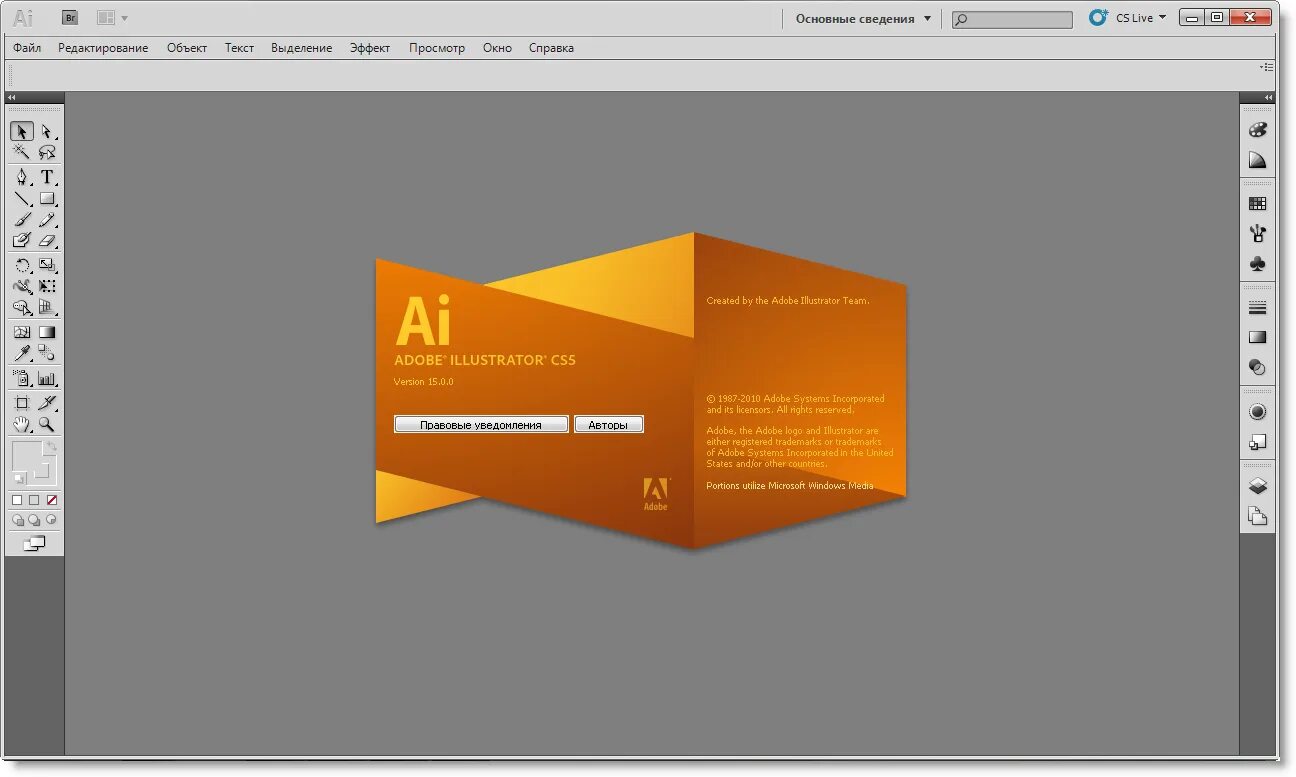
Task: Select the Direct Selection tool
Action: point(47,131)
